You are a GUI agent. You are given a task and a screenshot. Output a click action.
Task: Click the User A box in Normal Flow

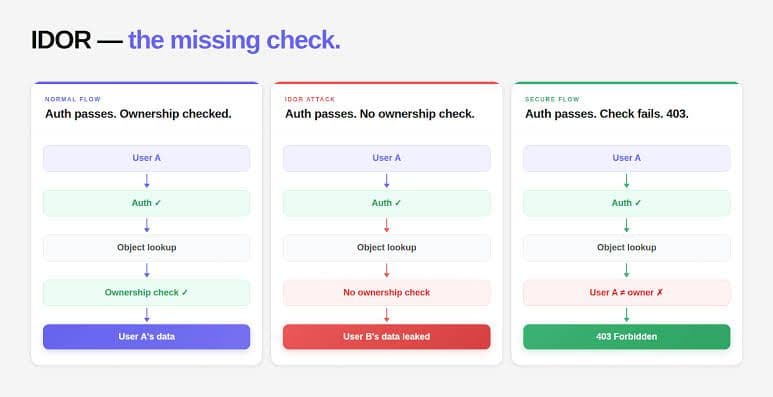(x=146, y=158)
